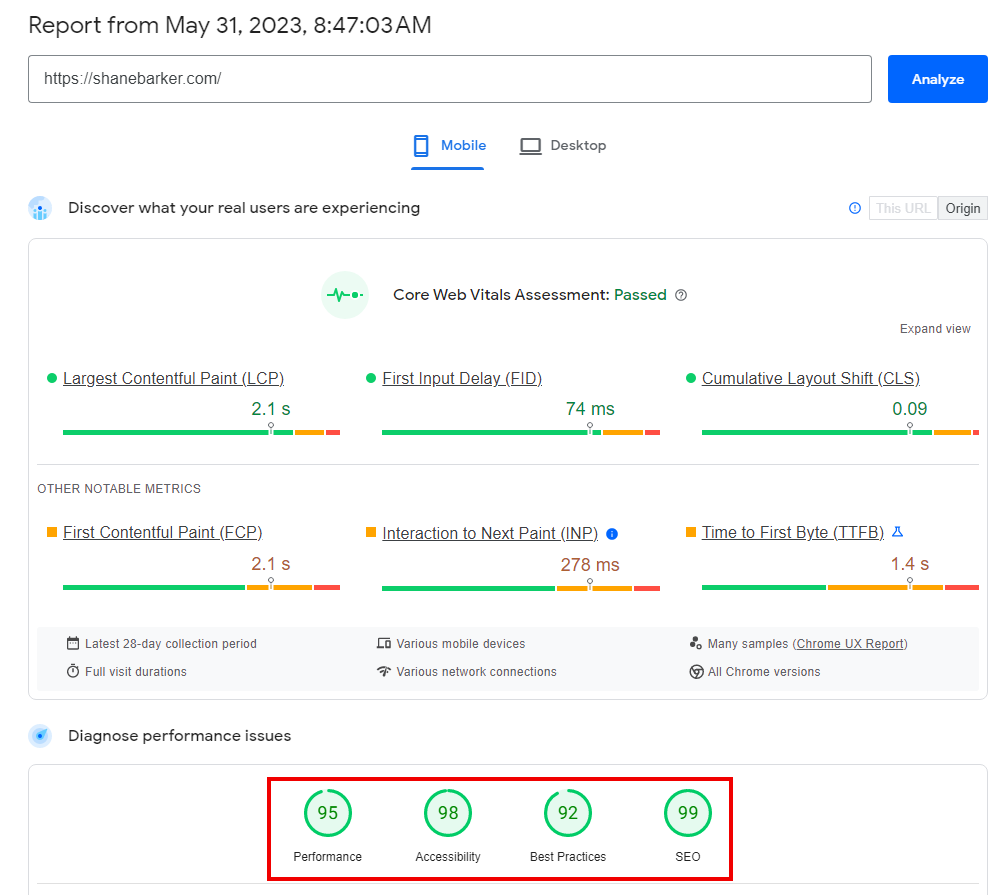Click the mobile phone icon

pos(421,146)
